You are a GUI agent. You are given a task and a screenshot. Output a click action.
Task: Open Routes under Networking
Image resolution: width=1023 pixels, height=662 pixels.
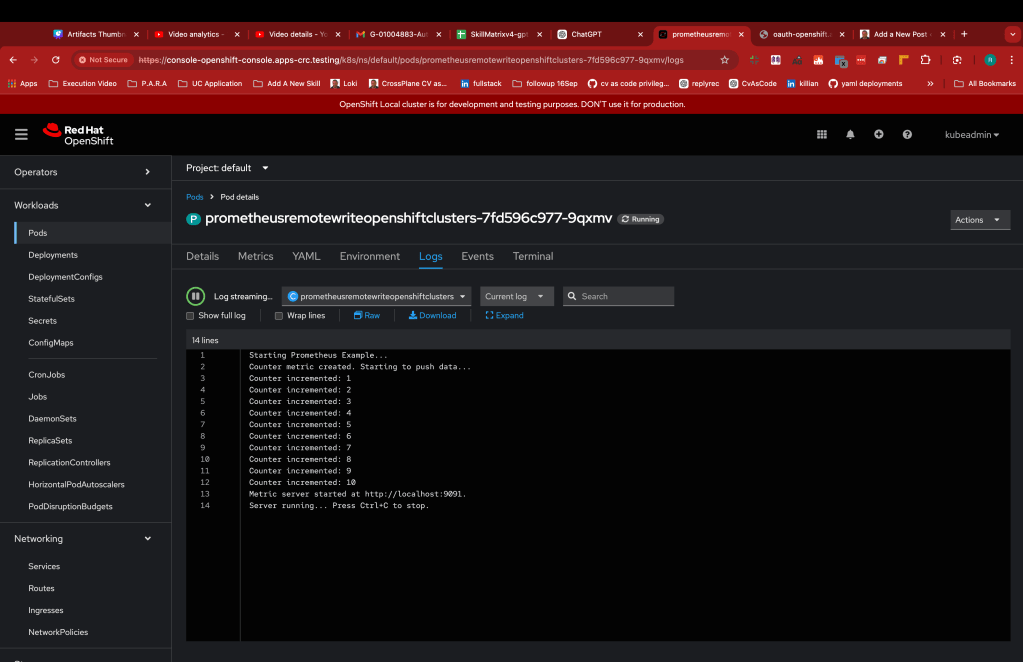41,588
